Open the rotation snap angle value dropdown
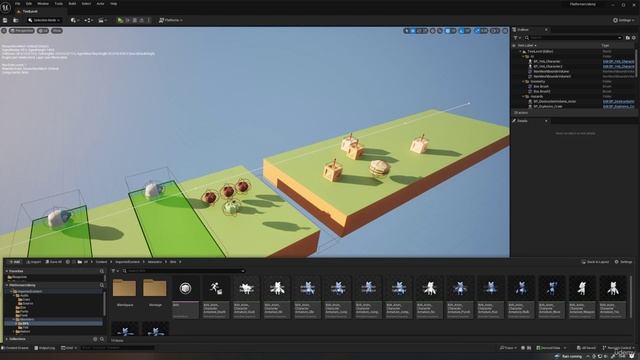 [468, 31]
